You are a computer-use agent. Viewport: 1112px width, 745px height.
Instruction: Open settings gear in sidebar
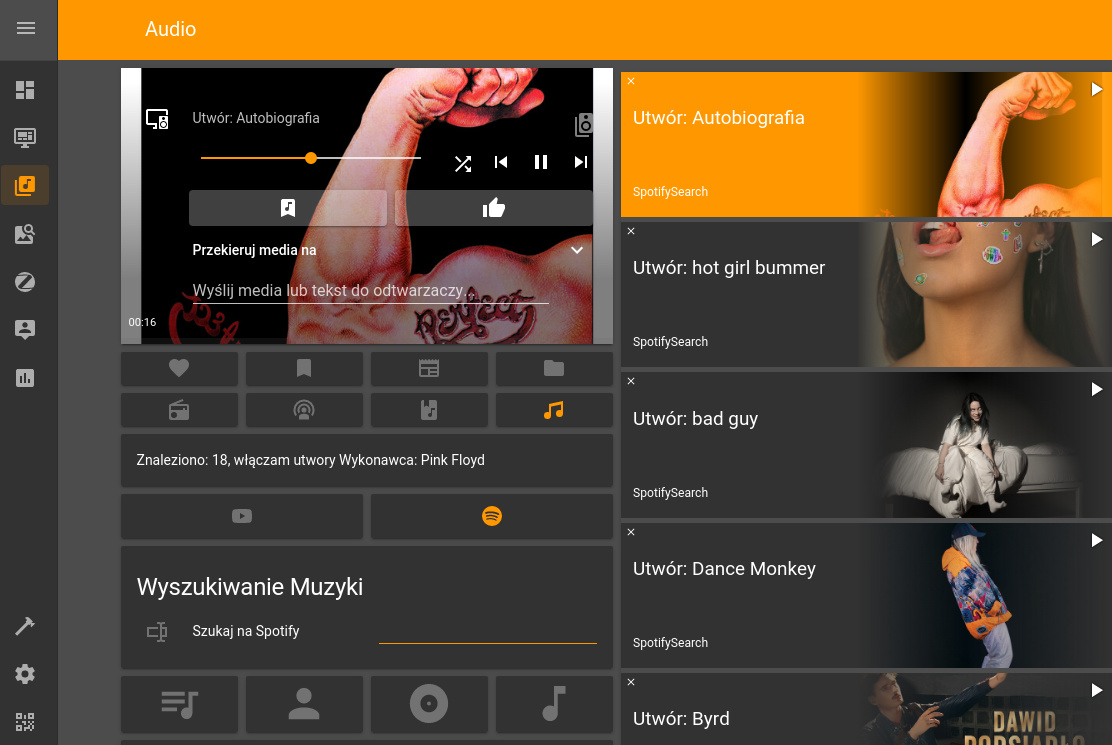pyautogui.click(x=25, y=674)
